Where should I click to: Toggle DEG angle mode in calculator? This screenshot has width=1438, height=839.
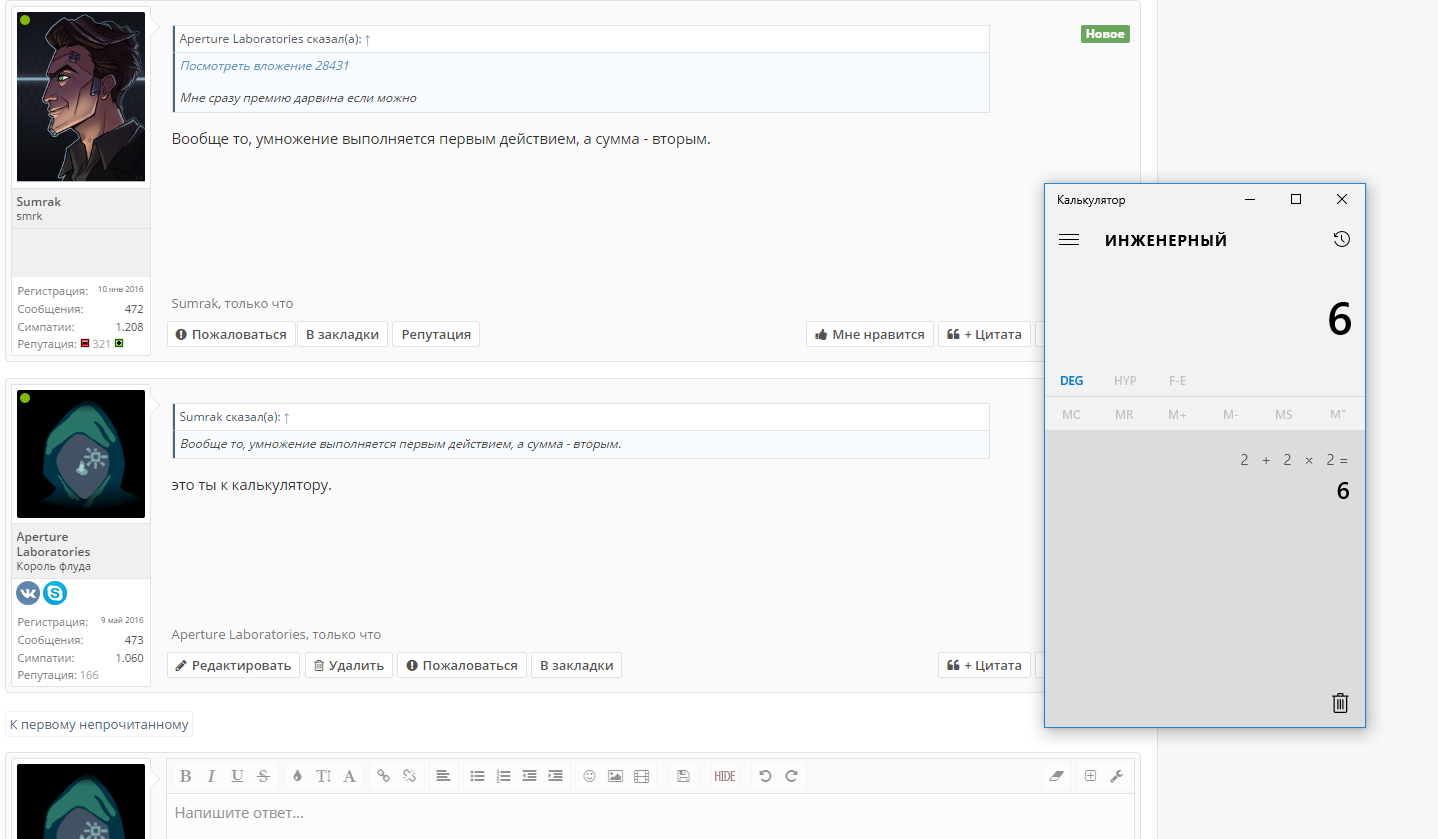tap(1071, 381)
